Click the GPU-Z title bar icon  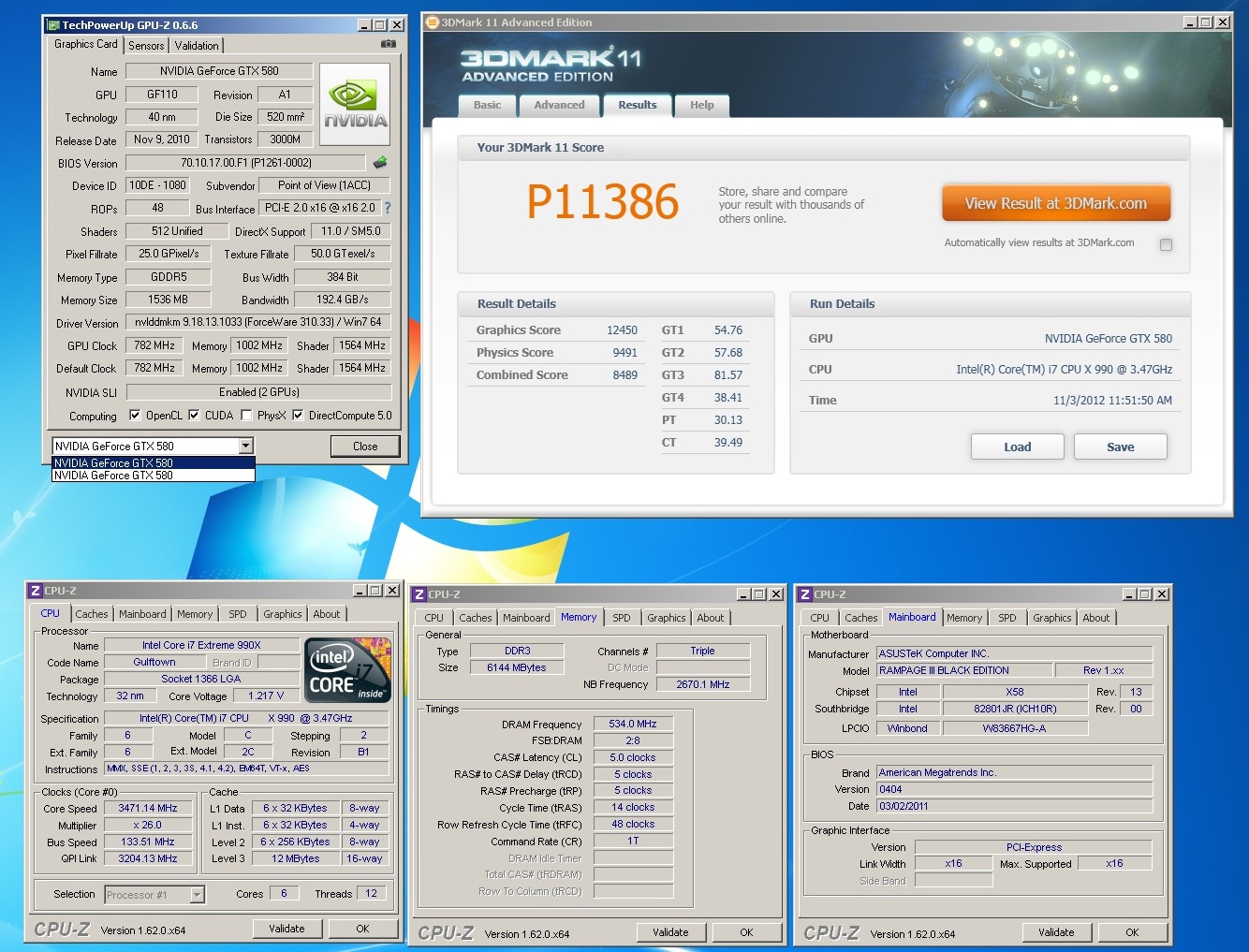coord(53,25)
